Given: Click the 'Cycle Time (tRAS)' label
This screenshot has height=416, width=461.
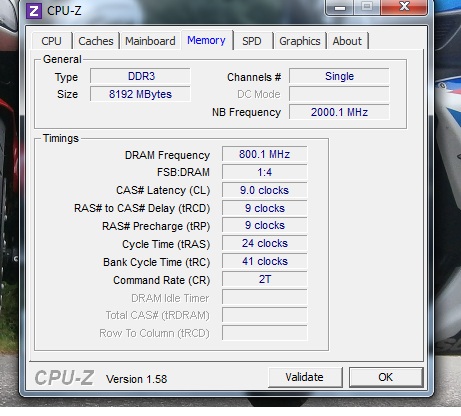Looking at the screenshot, I should point(166,244).
